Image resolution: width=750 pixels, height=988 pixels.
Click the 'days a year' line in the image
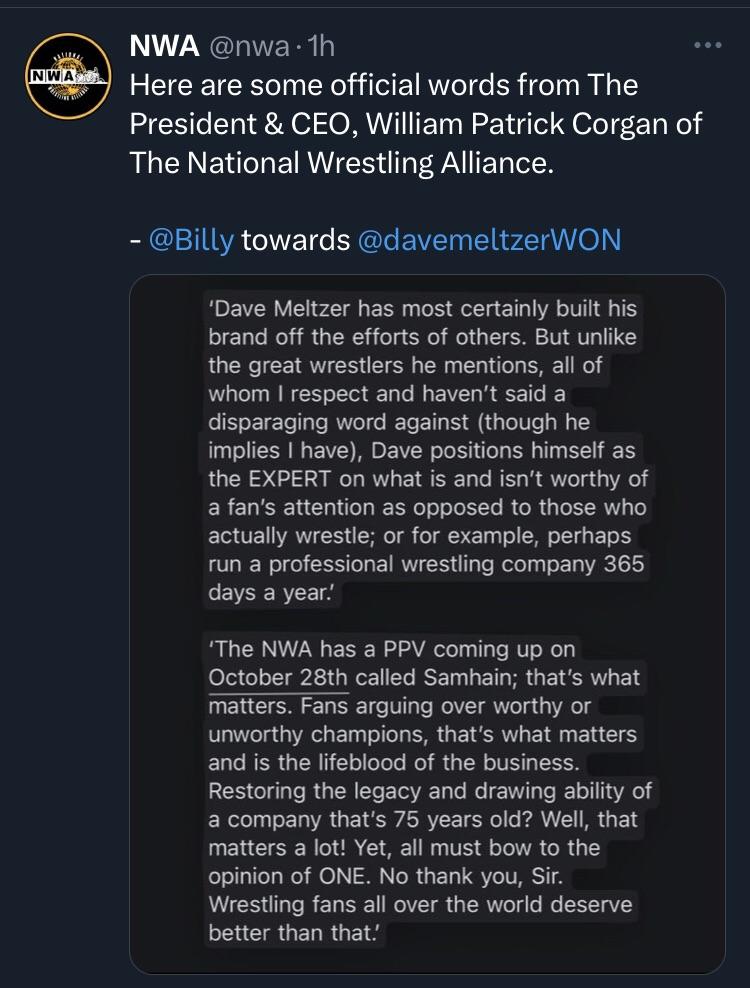[x=270, y=593]
